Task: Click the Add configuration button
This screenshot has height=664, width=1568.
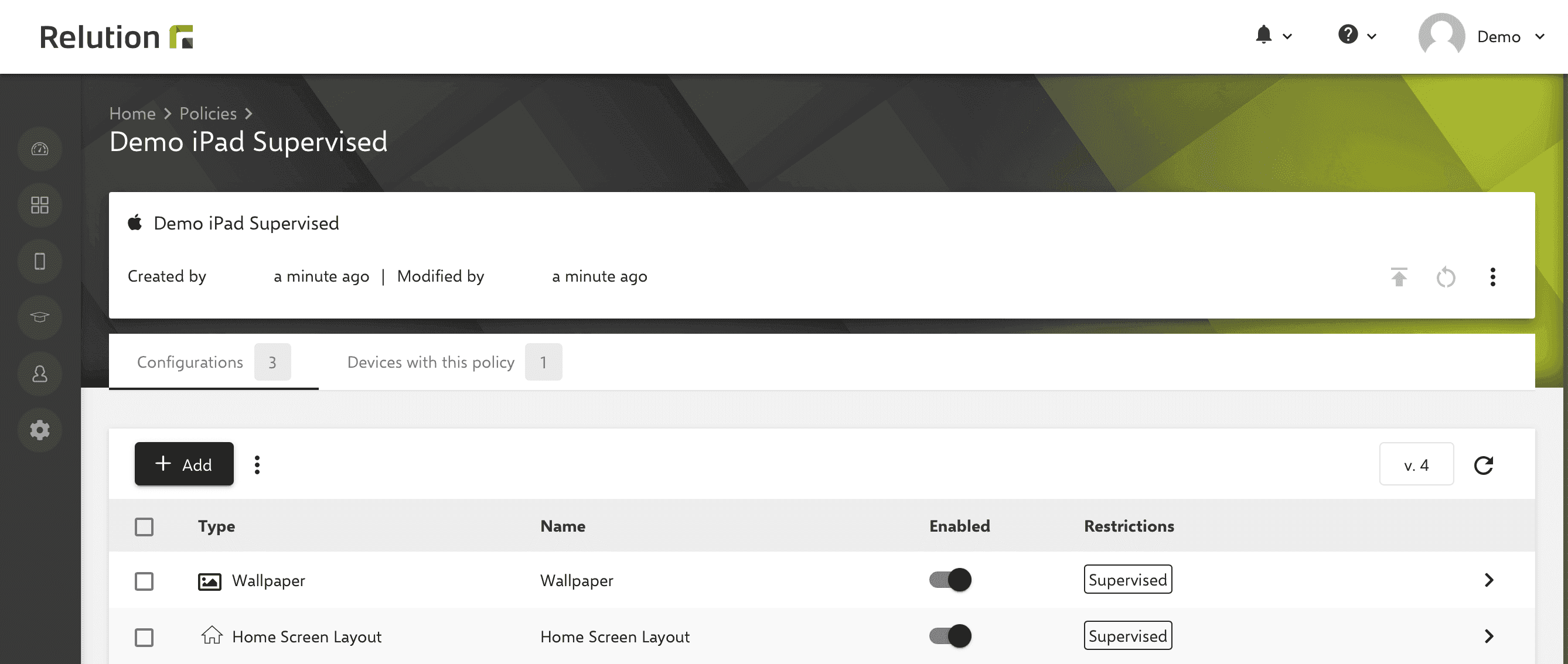Action: pyautogui.click(x=183, y=464)
